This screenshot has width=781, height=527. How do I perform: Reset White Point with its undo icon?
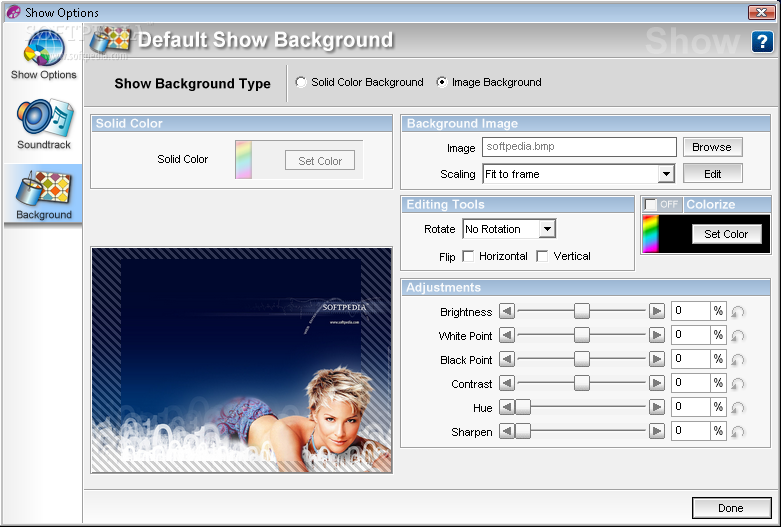coord(738,336)
